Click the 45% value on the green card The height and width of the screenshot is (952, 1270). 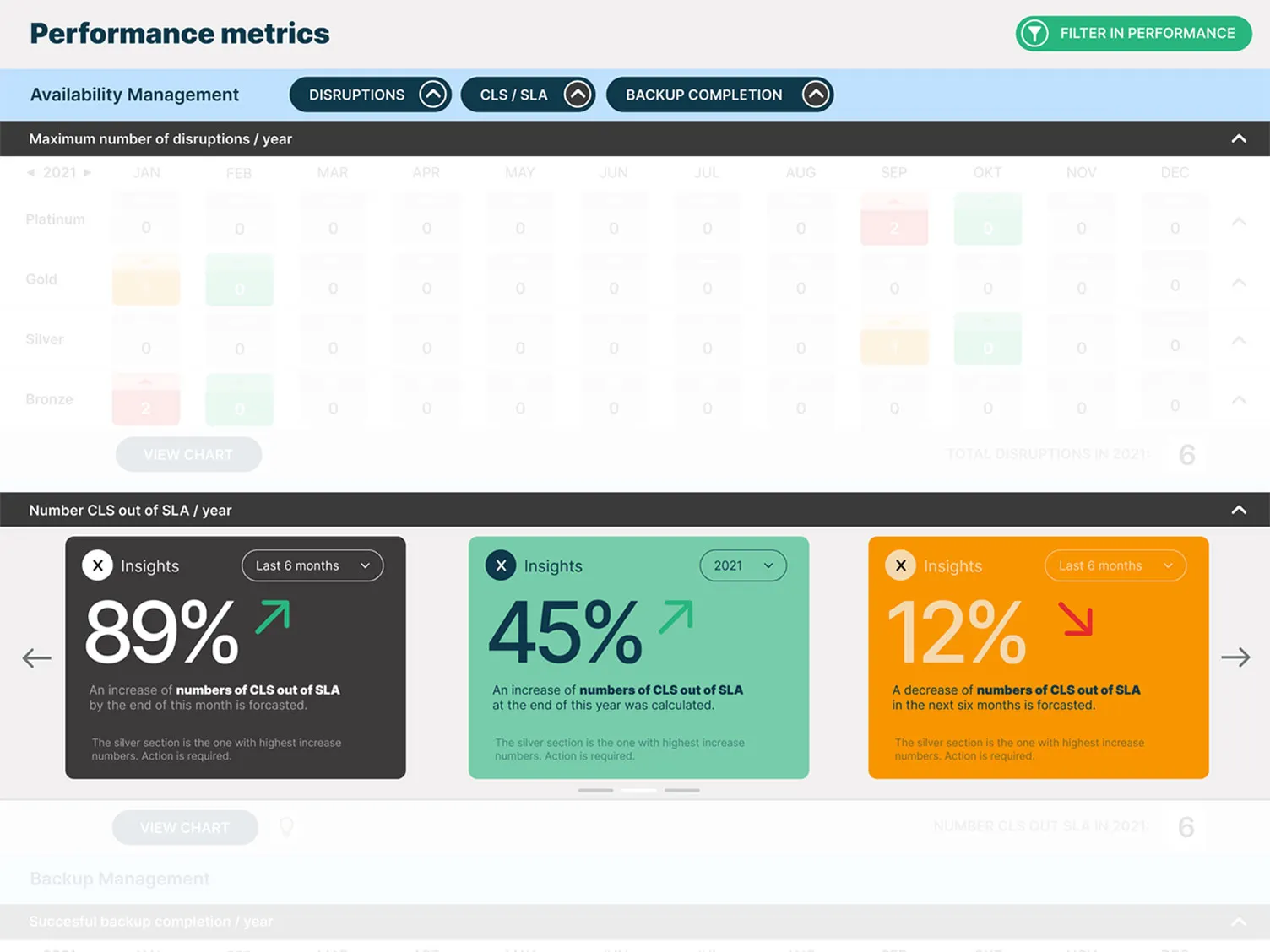pyautogui.click(x=566, y=631)
